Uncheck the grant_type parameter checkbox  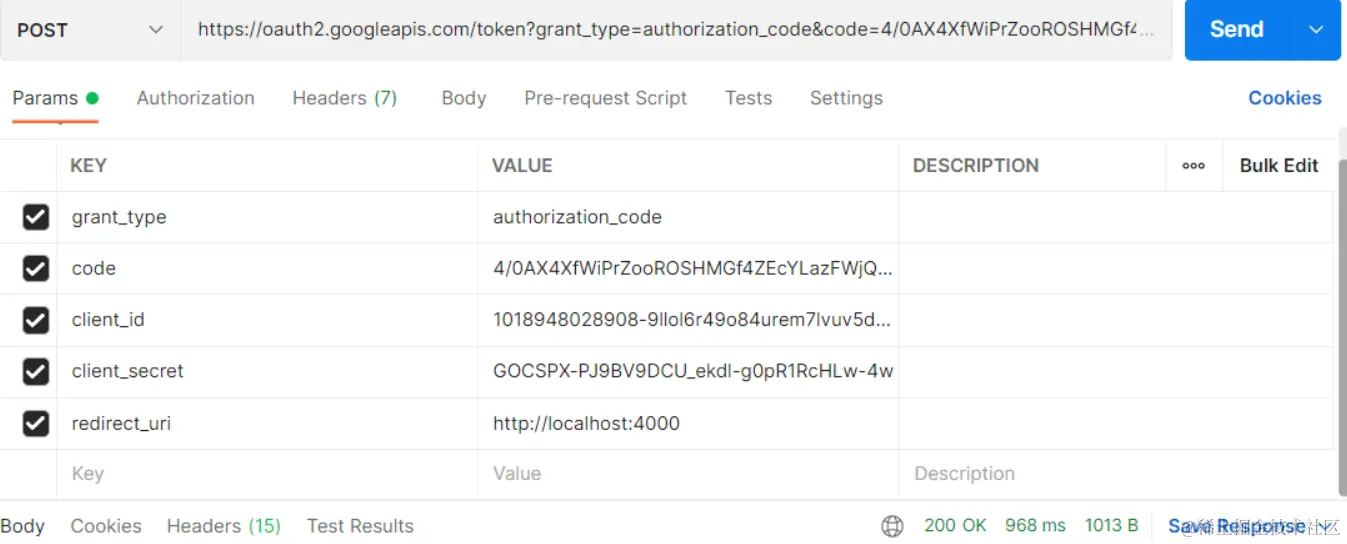[x=36, y=217]
